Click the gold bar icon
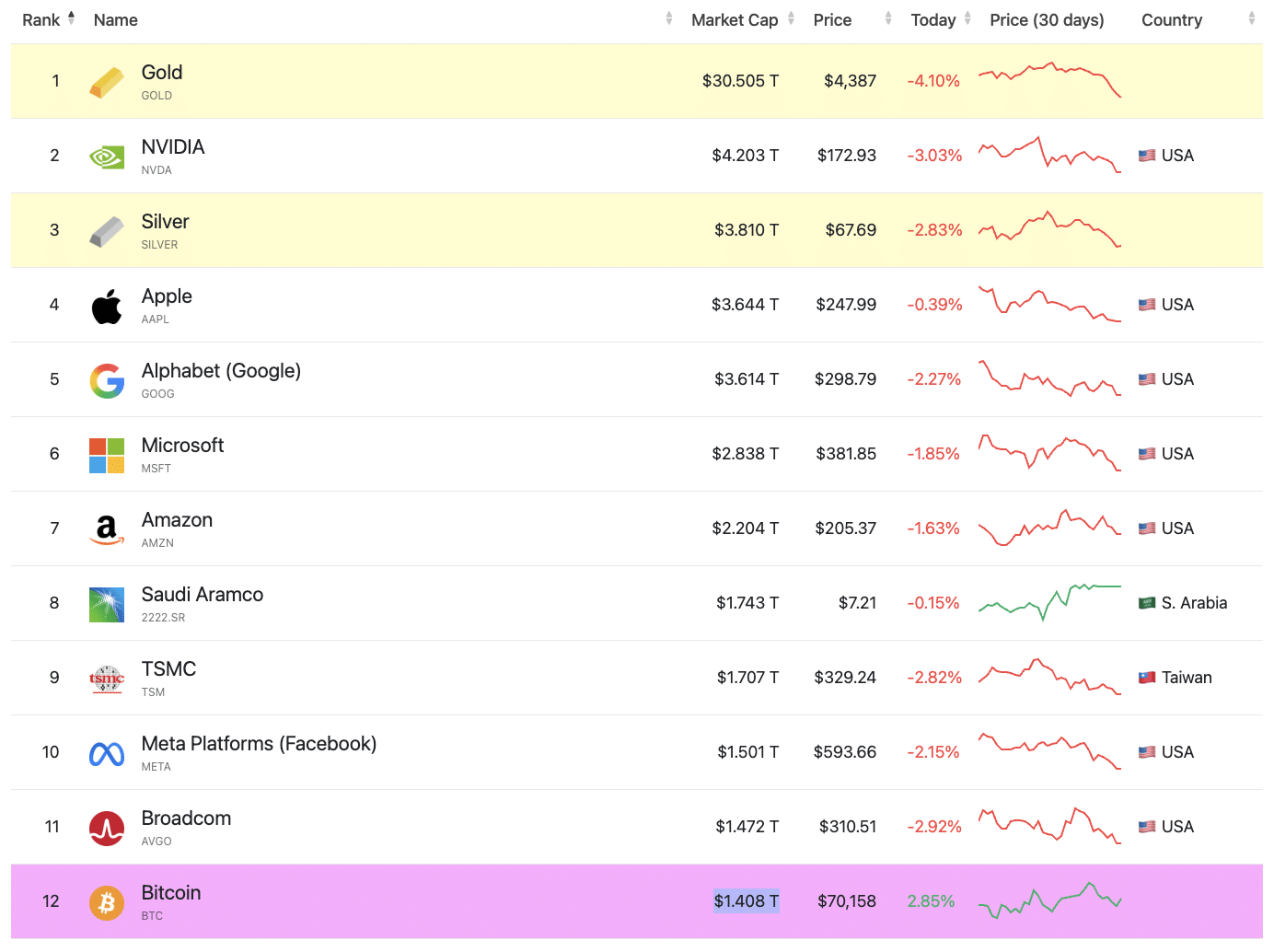1274x952 pixels. [107, 82]
